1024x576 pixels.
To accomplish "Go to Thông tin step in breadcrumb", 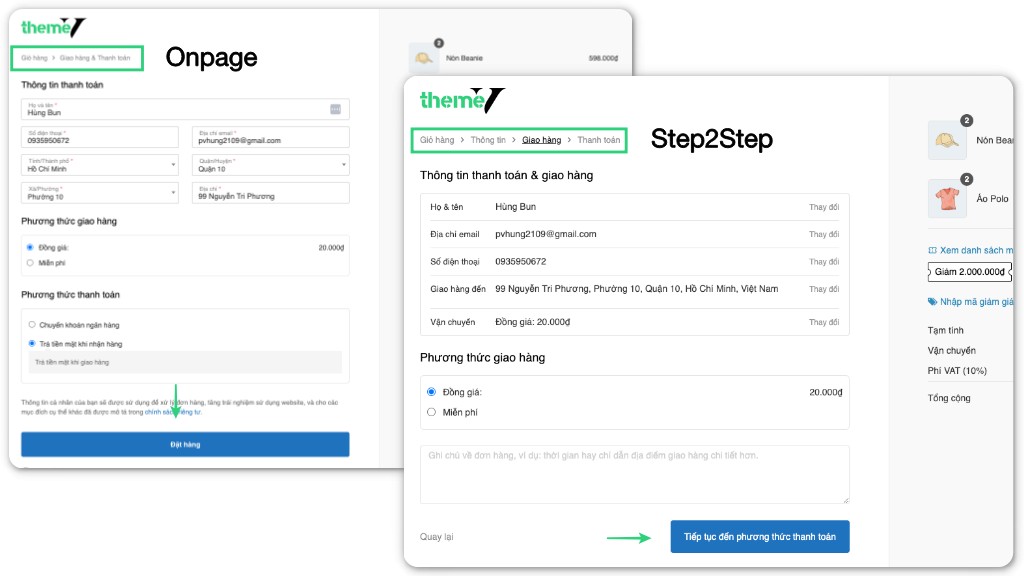I will point(489,140).
